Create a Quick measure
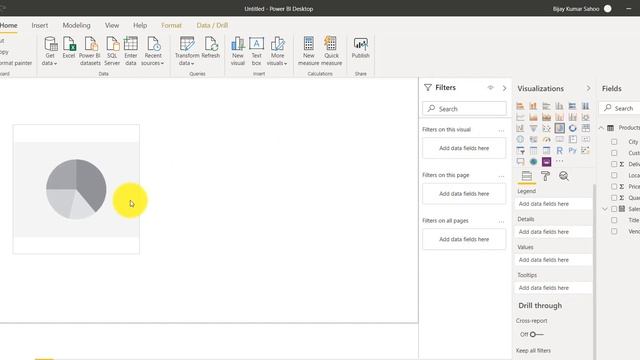The image size is (640, 360). pyautogui.click(x=331, y=51)
